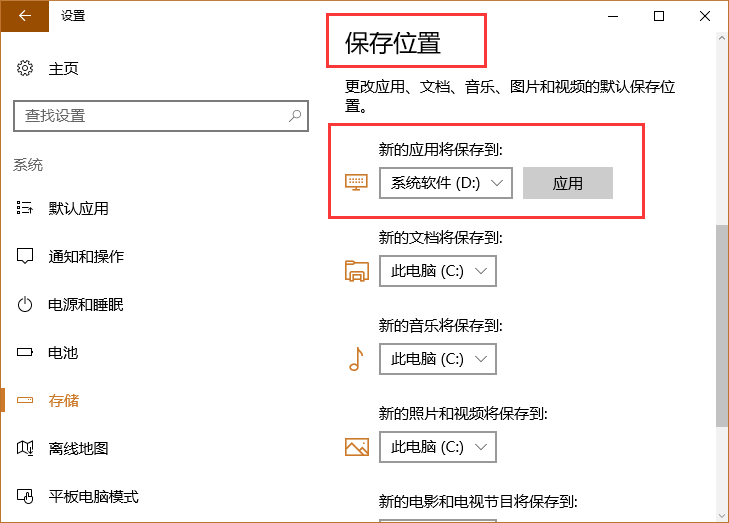Image resolution: width=729 pixels, height=523 pixels.
Task: Click the 通知和操作 message icon
Action: pos(25,256)
